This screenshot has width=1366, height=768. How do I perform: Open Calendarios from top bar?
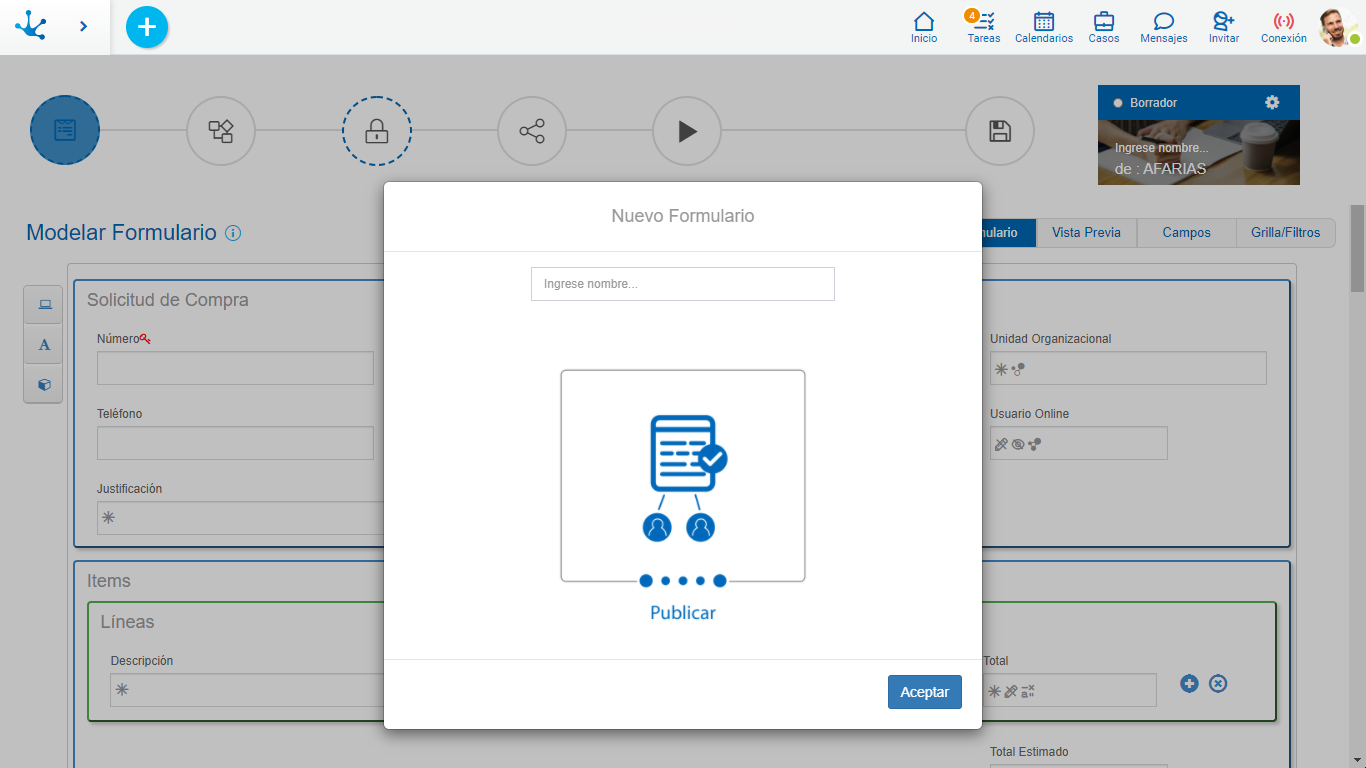1044,27
